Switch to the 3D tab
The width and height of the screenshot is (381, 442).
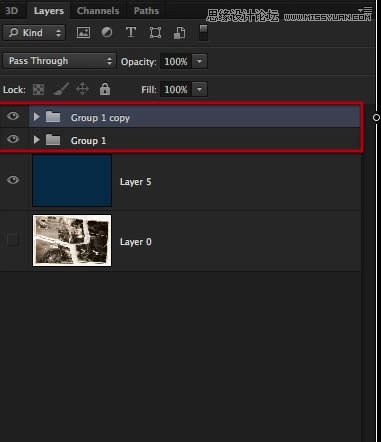click(12, 11)
